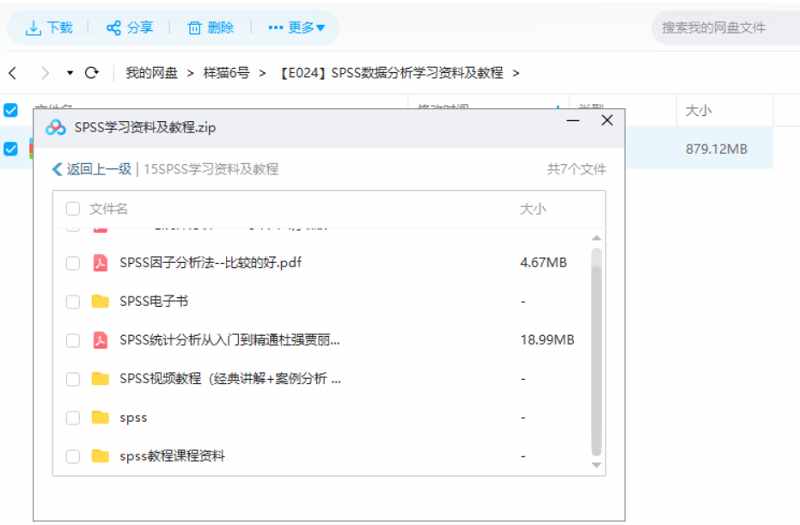Screen dimensions: 800x525
Task: Open the SPSS电子书 folder icon
Action: [x=100, y=301]
